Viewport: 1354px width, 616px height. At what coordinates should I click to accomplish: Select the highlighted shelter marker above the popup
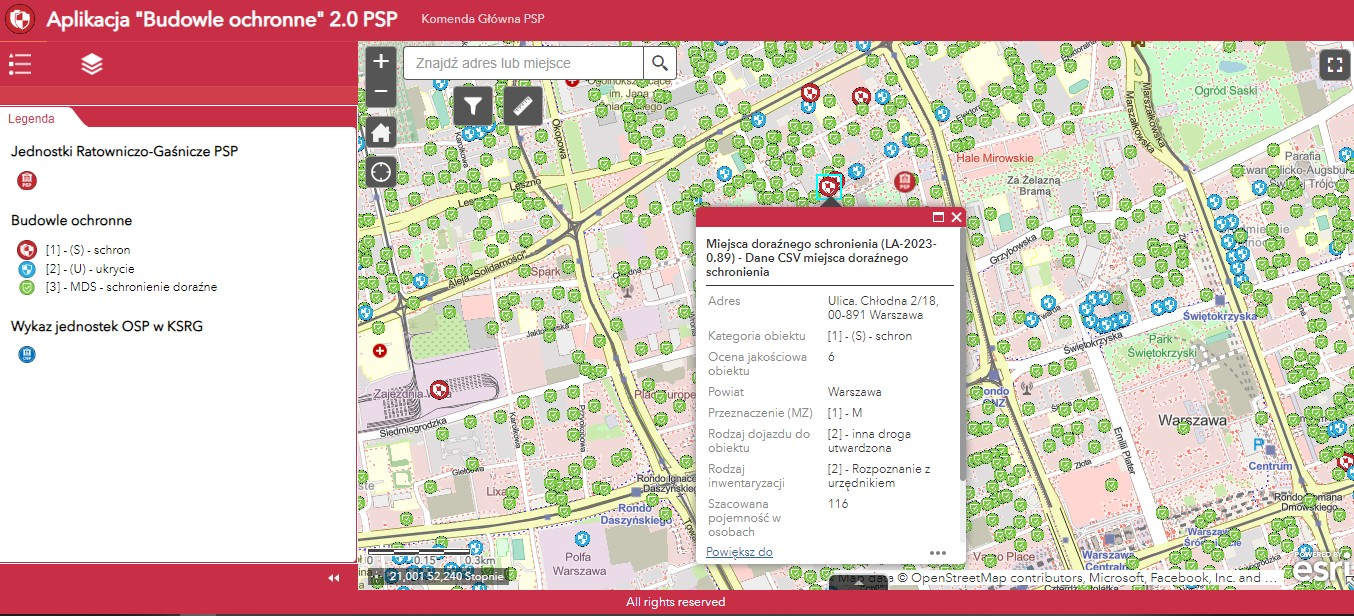point(828,186)
